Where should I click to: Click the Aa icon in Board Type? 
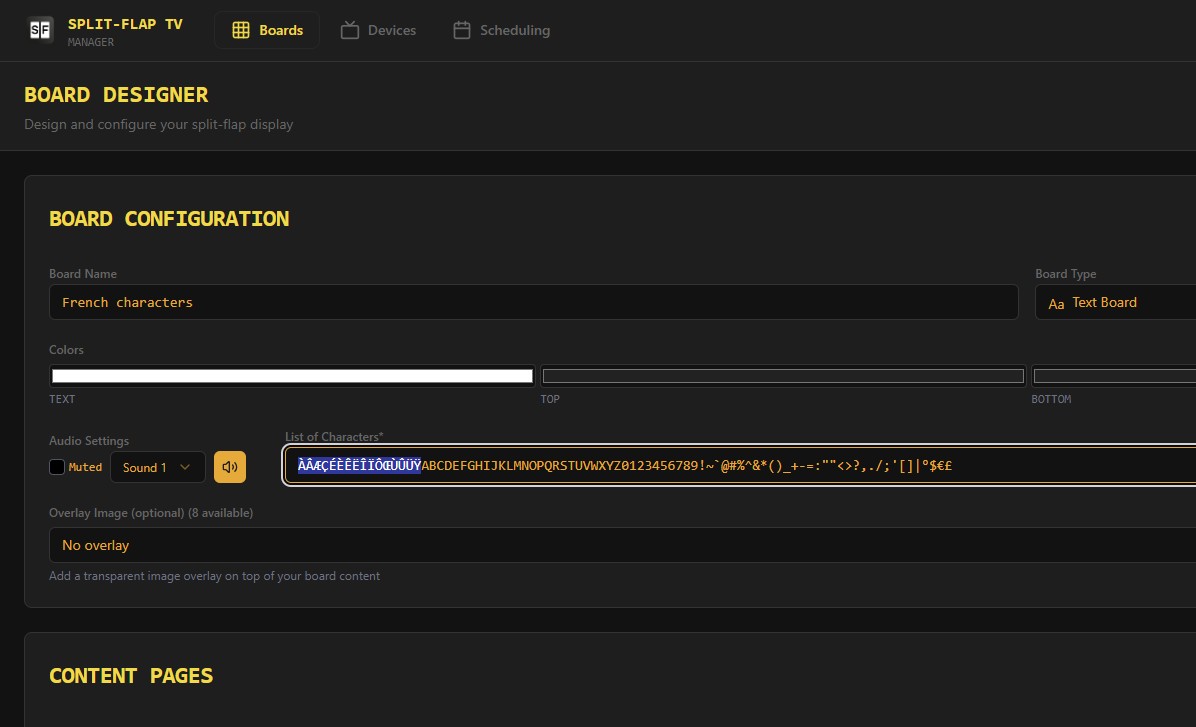(x=1056, y=303)
